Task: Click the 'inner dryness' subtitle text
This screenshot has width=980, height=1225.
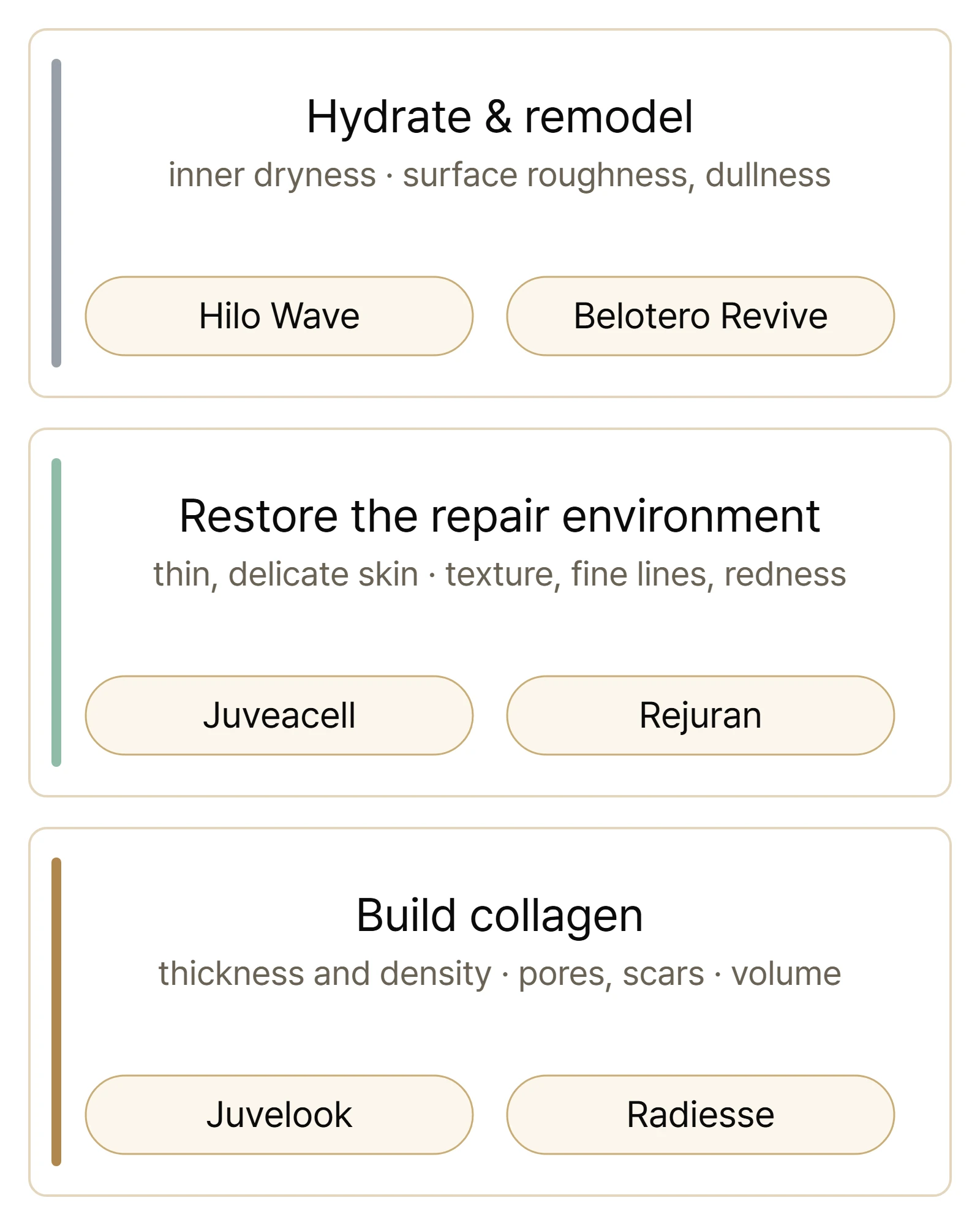Action: (272, 175)
